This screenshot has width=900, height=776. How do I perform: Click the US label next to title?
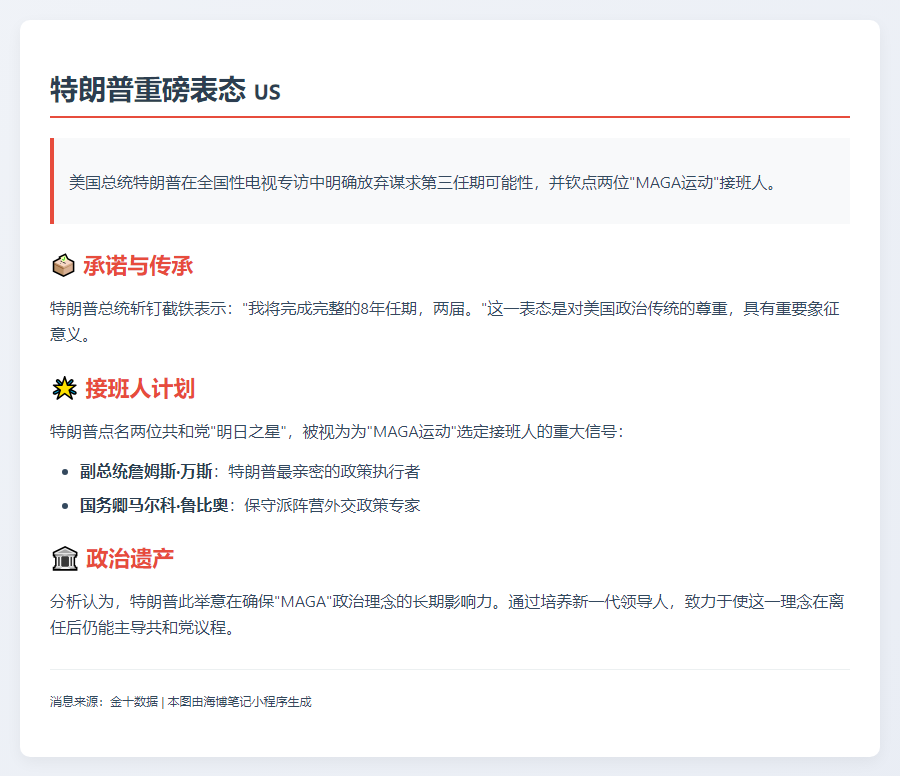[267, 92]
